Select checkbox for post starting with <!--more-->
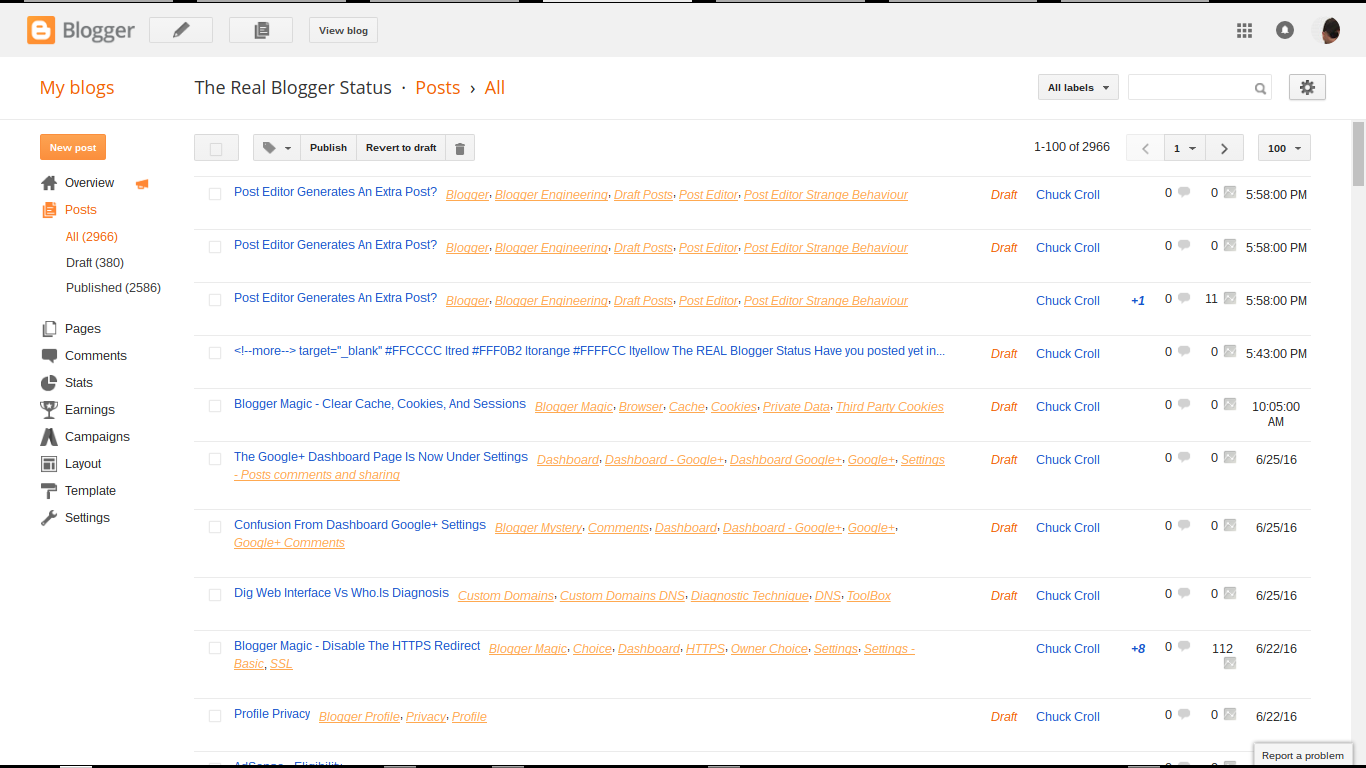Viewport: 1366px width, 768px height. (x=215, y=353)
